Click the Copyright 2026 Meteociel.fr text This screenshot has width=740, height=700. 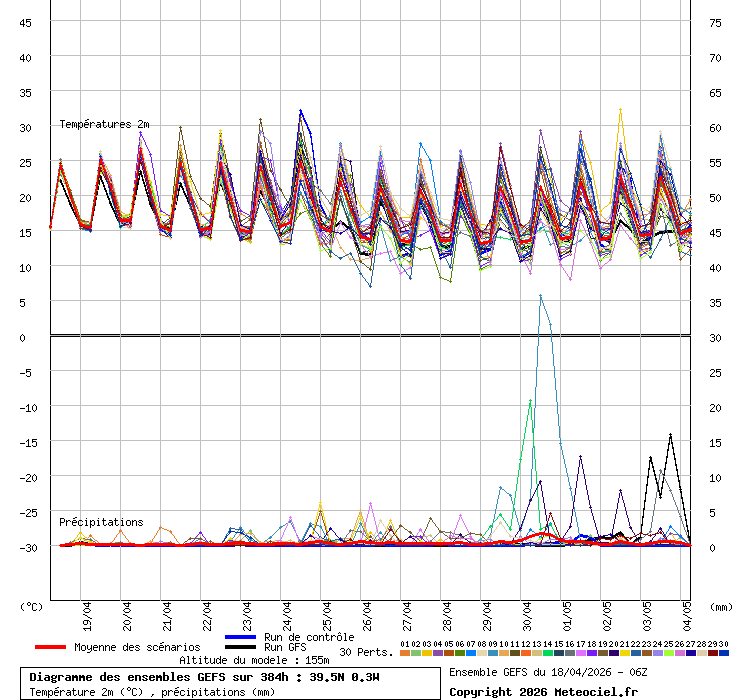[x=543, y=691]
